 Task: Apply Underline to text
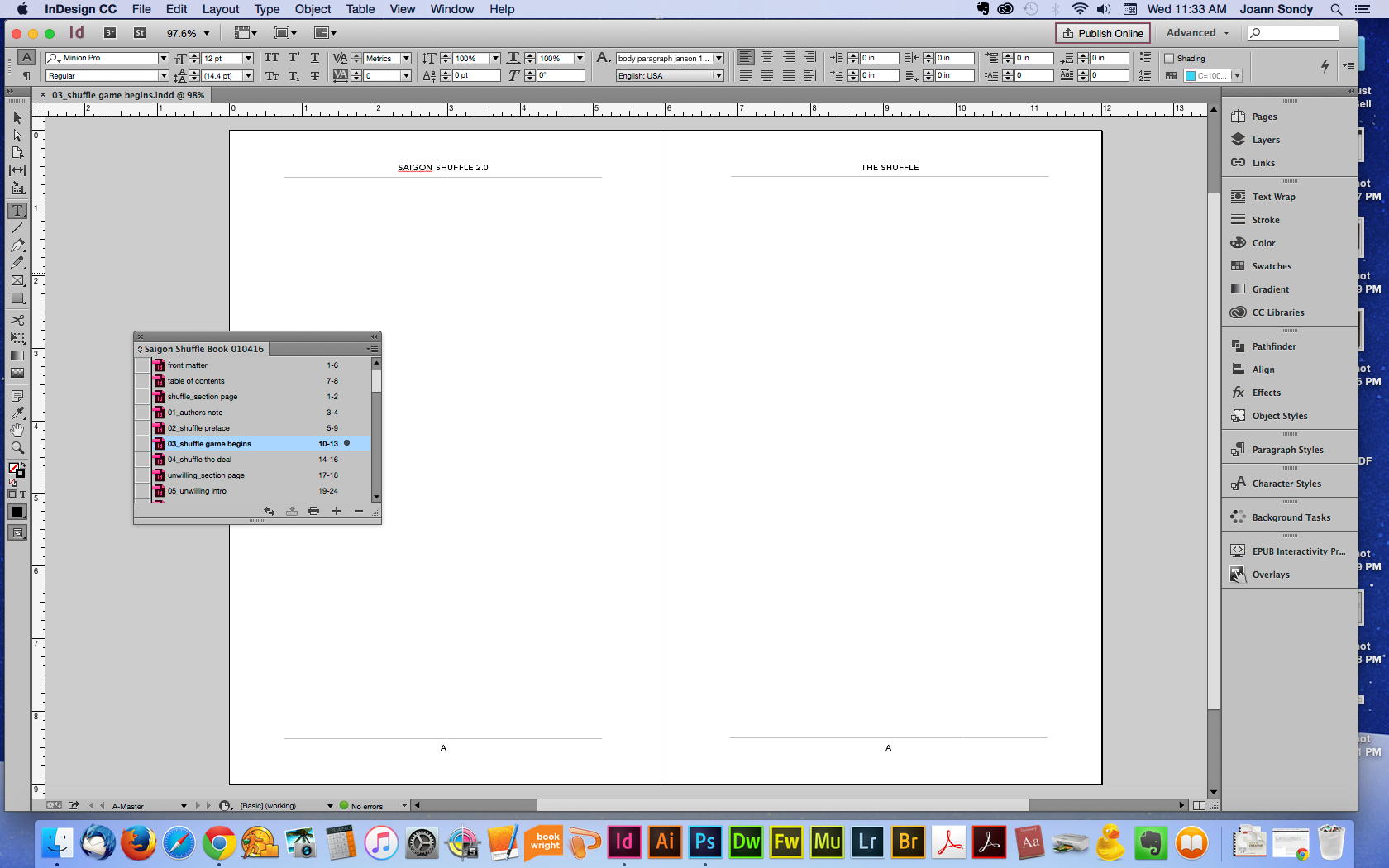pos(315,58)
